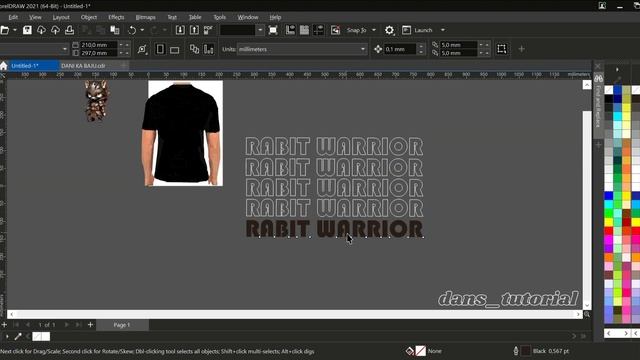Open the Snap To dropdown
This screenshot has width=640, height=360.
[x=374, y=30]
